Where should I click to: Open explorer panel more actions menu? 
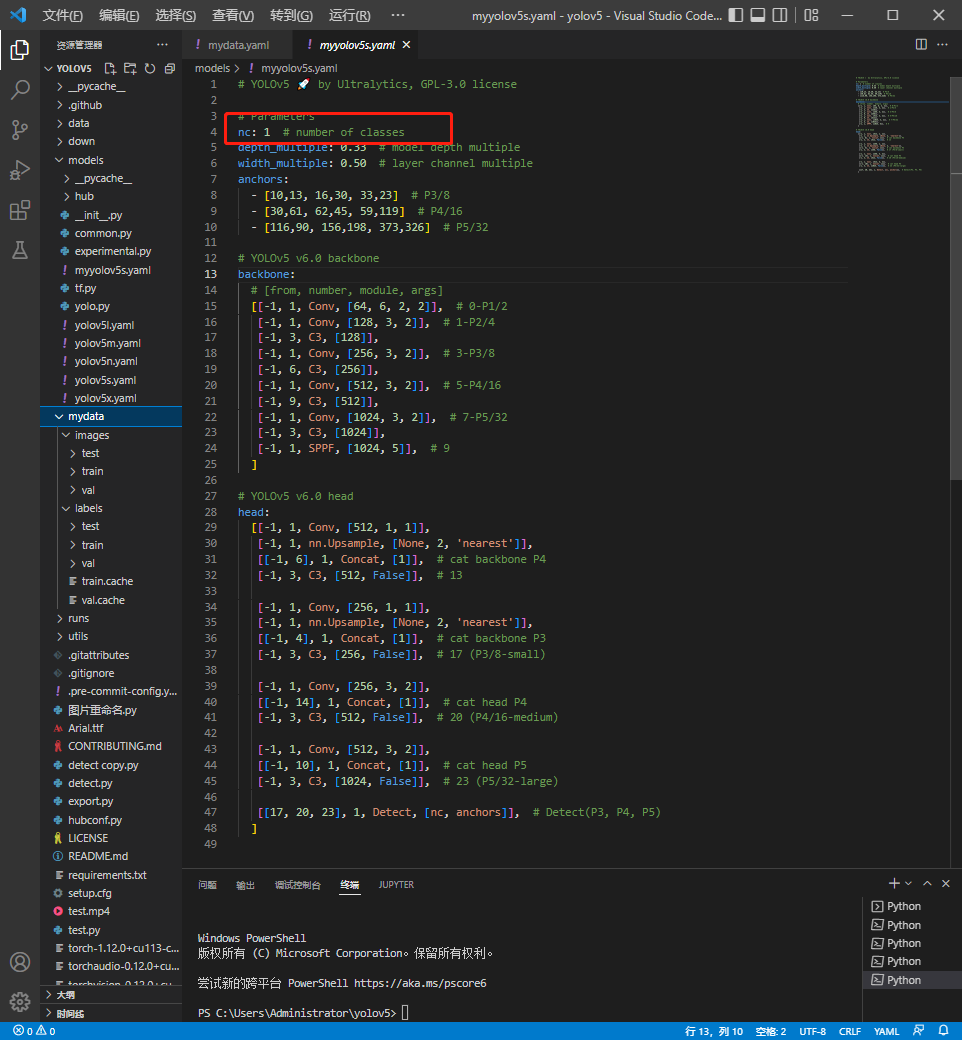click(x=163, y=44)
